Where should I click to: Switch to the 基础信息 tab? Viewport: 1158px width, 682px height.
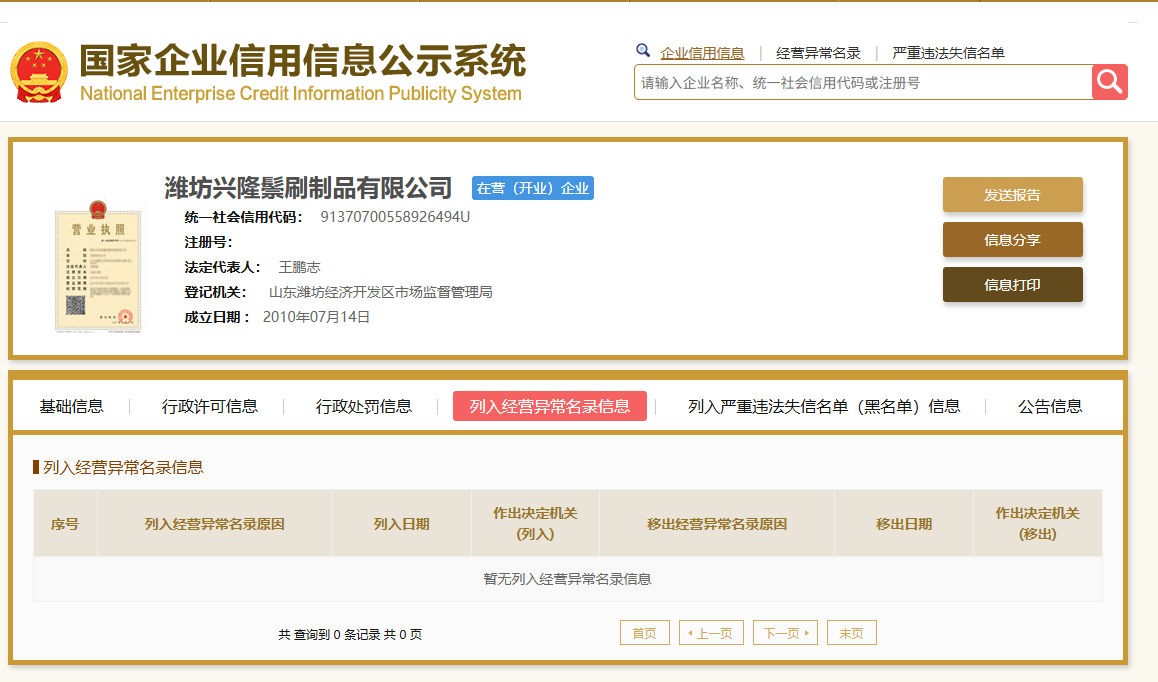click(72, 406)
